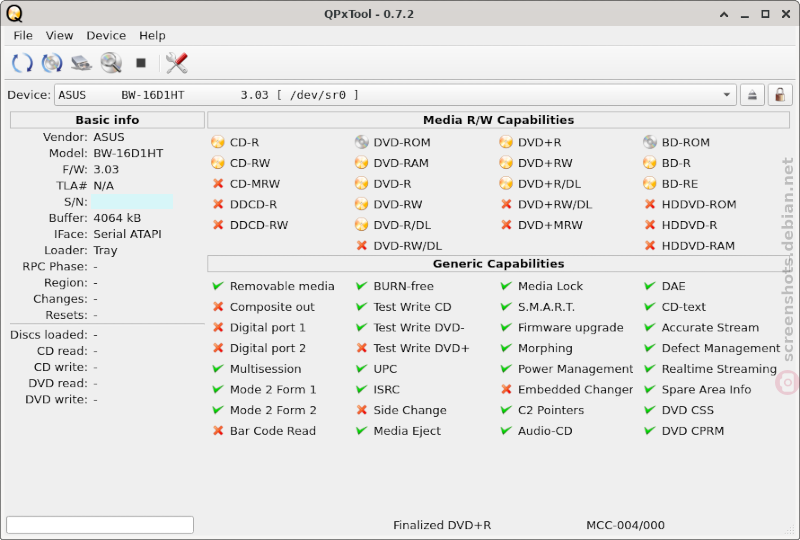Click the Generic Capabilities header
The width and height of the screenshot is (800, 540).
click(498, 264)
